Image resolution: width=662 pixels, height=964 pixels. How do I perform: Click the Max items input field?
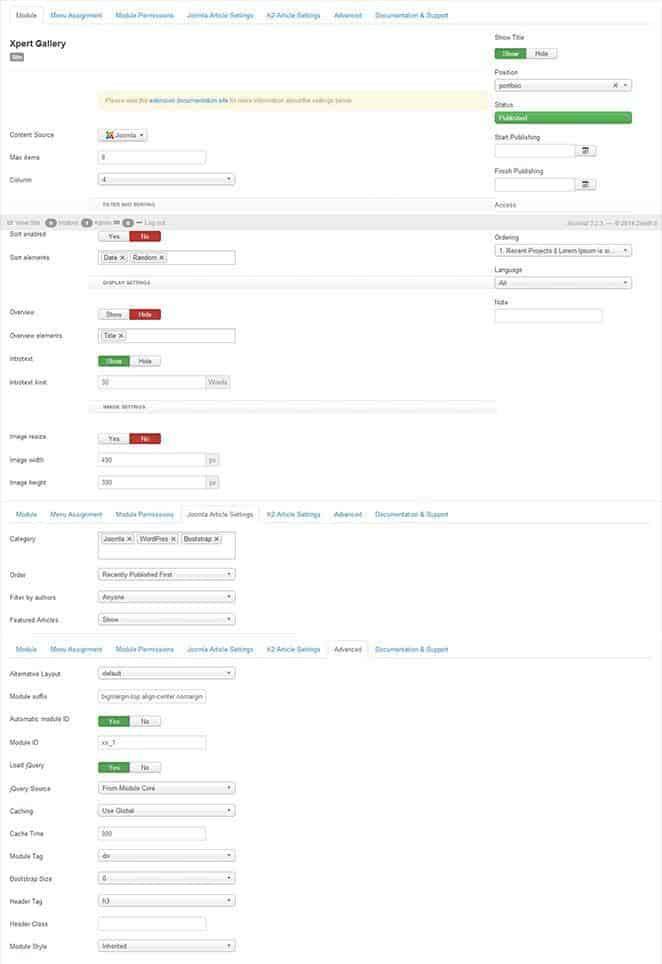[x=152, y=157]
